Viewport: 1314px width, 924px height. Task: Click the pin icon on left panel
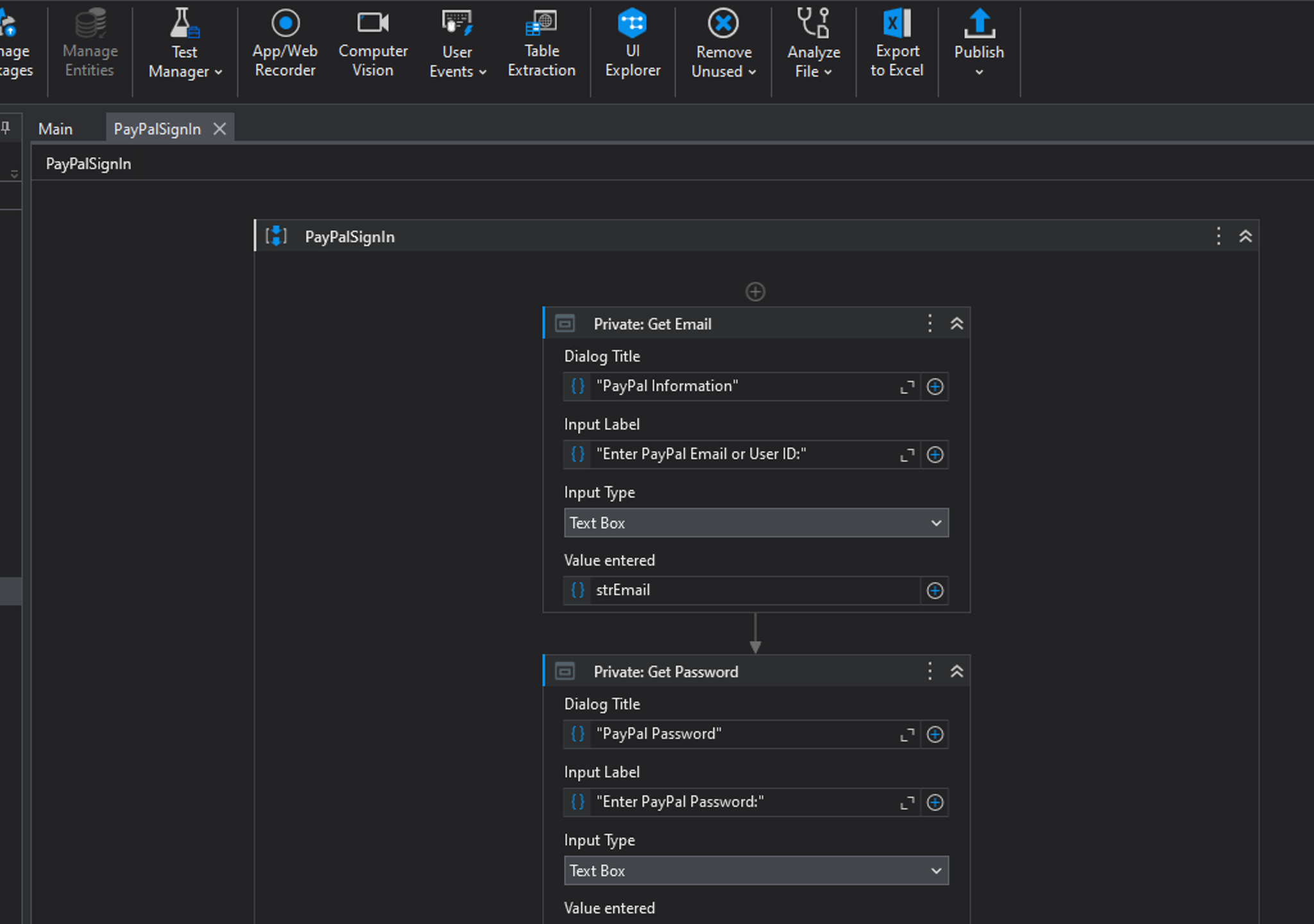click(x=6, y=128)
